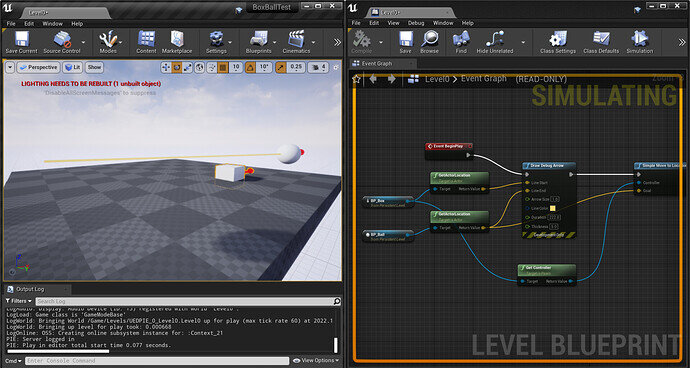Click the Find binoculars icon
Viewport: 690px width, 368px height.
pyautogui.click(x=461, y=42)
